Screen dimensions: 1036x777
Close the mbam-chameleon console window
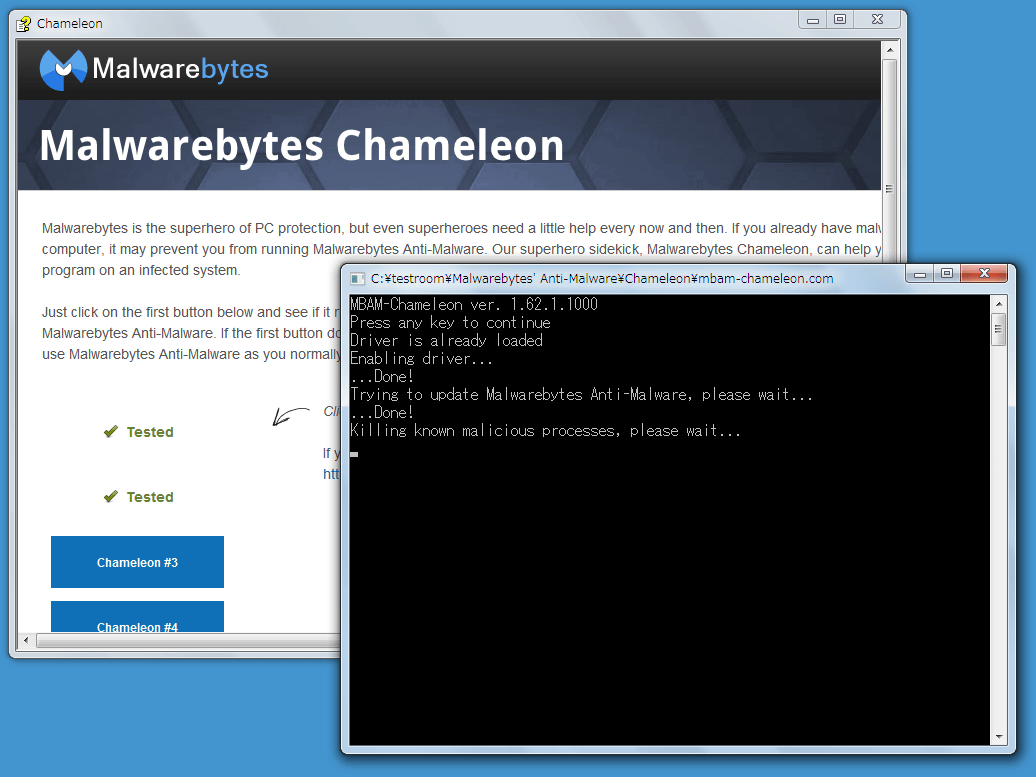984,274
